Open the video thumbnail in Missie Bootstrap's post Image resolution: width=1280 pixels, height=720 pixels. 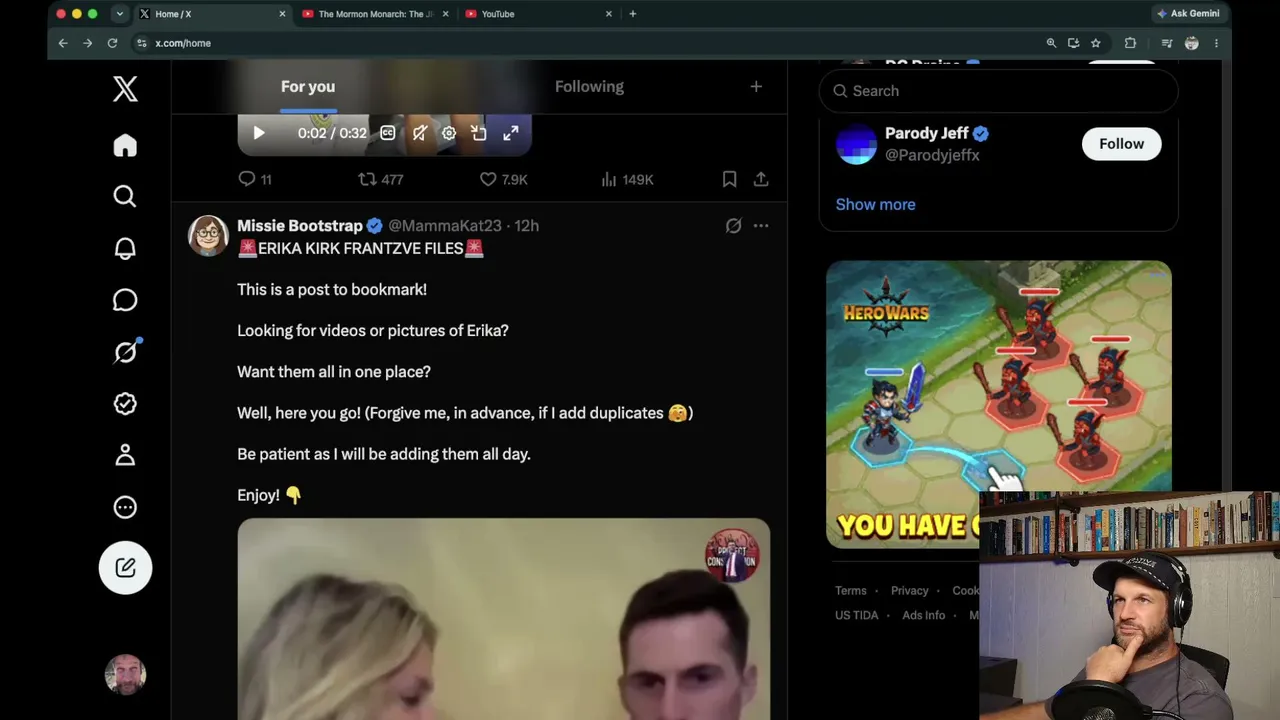(x=504, y=619)
